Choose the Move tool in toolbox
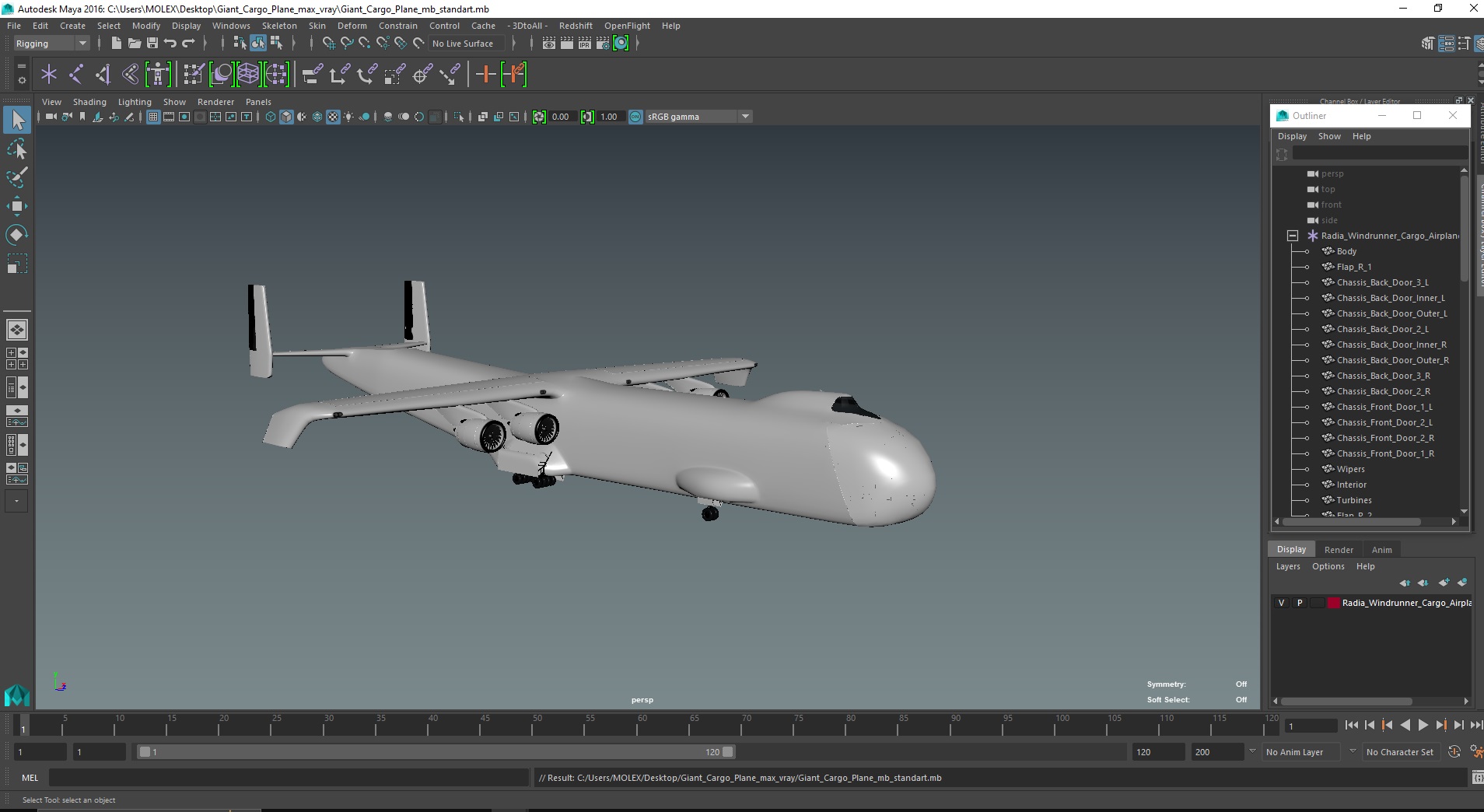Viewport: 1484px width, 812px height. click(x=17, y=206)
